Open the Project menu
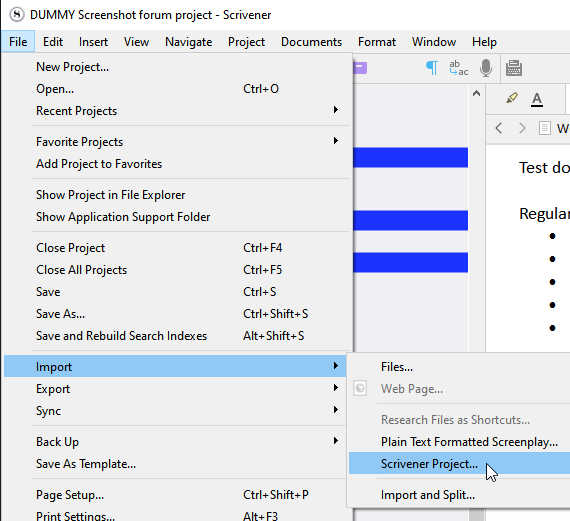This screenshot has width=570, height=521. pyautogui.click(x=246, y=42)
